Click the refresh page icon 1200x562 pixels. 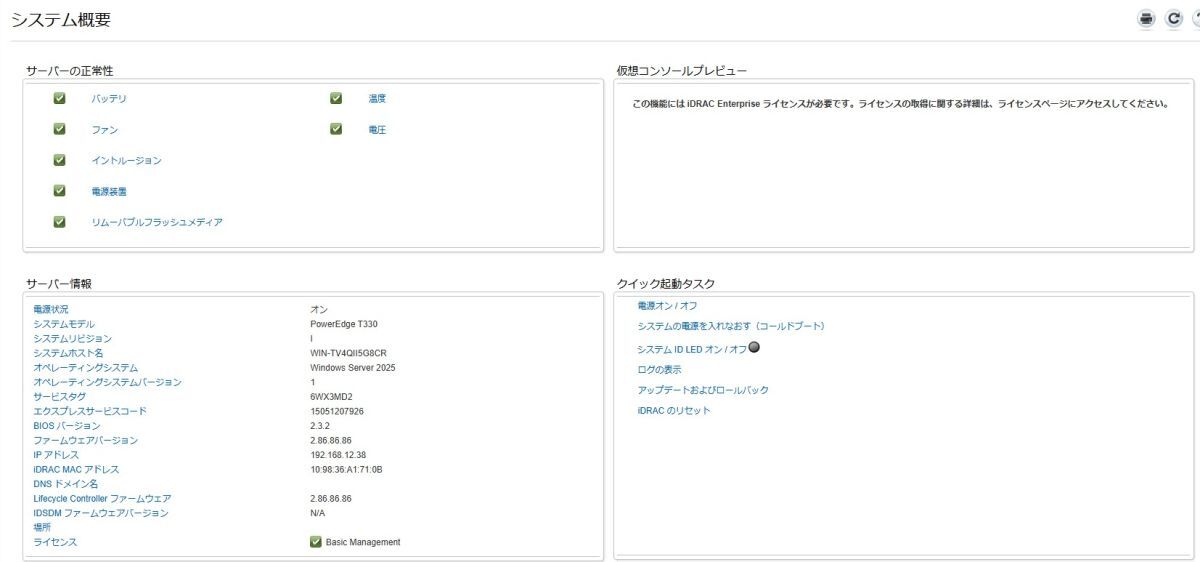coord(1174,18)
